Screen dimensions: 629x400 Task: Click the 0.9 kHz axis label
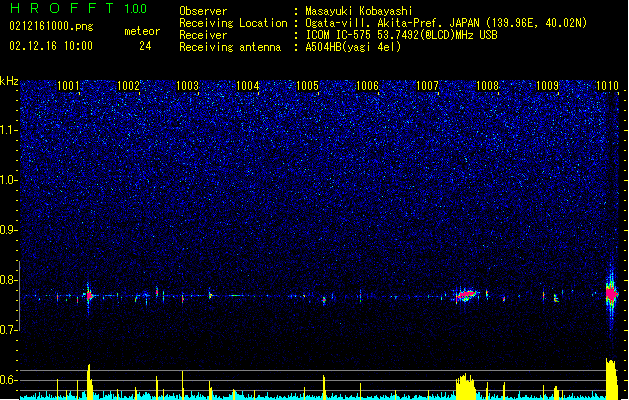coord(9,230)
